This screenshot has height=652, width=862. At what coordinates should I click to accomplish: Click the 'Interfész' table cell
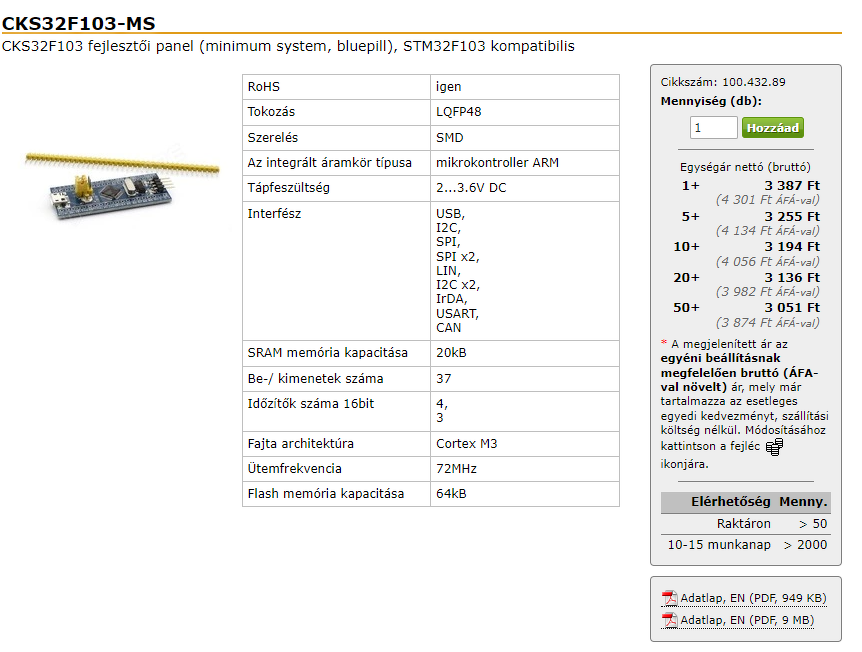coord(336,271)
